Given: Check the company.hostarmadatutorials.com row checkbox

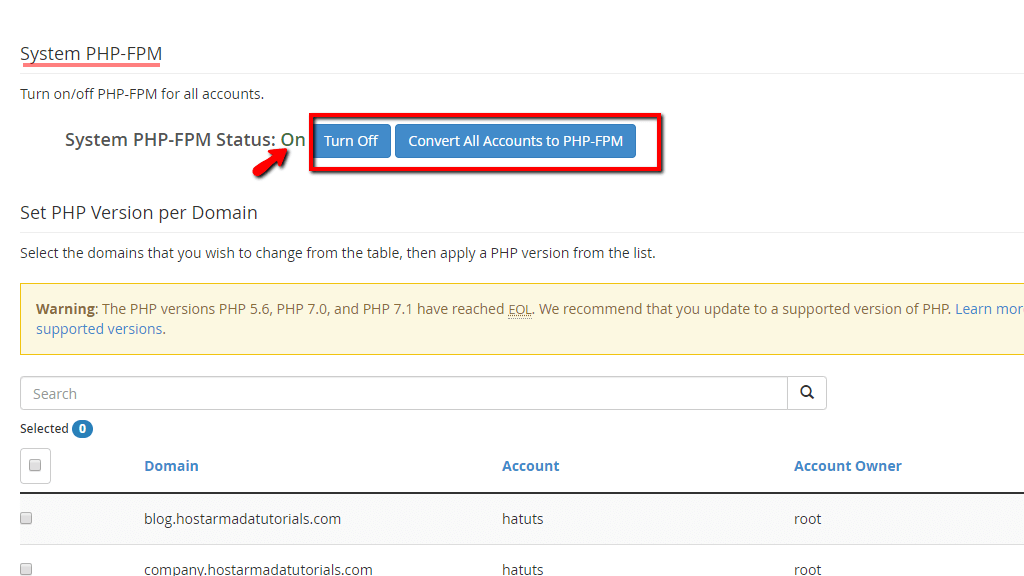Looking at the screenshot, I should pyautogui.click(x=26, y=569).
